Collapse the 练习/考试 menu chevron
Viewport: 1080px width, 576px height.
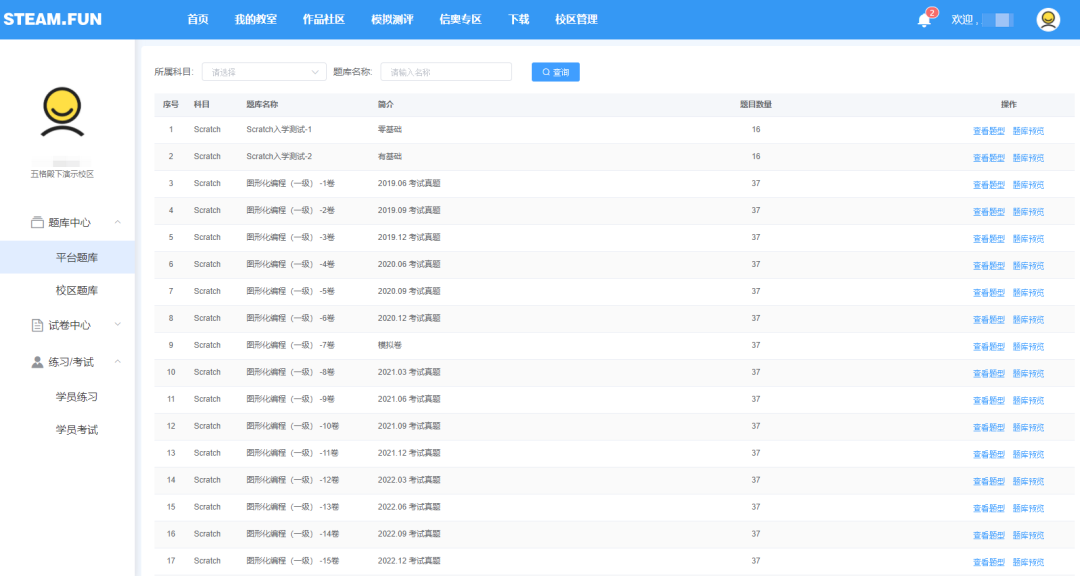point(117,362)
